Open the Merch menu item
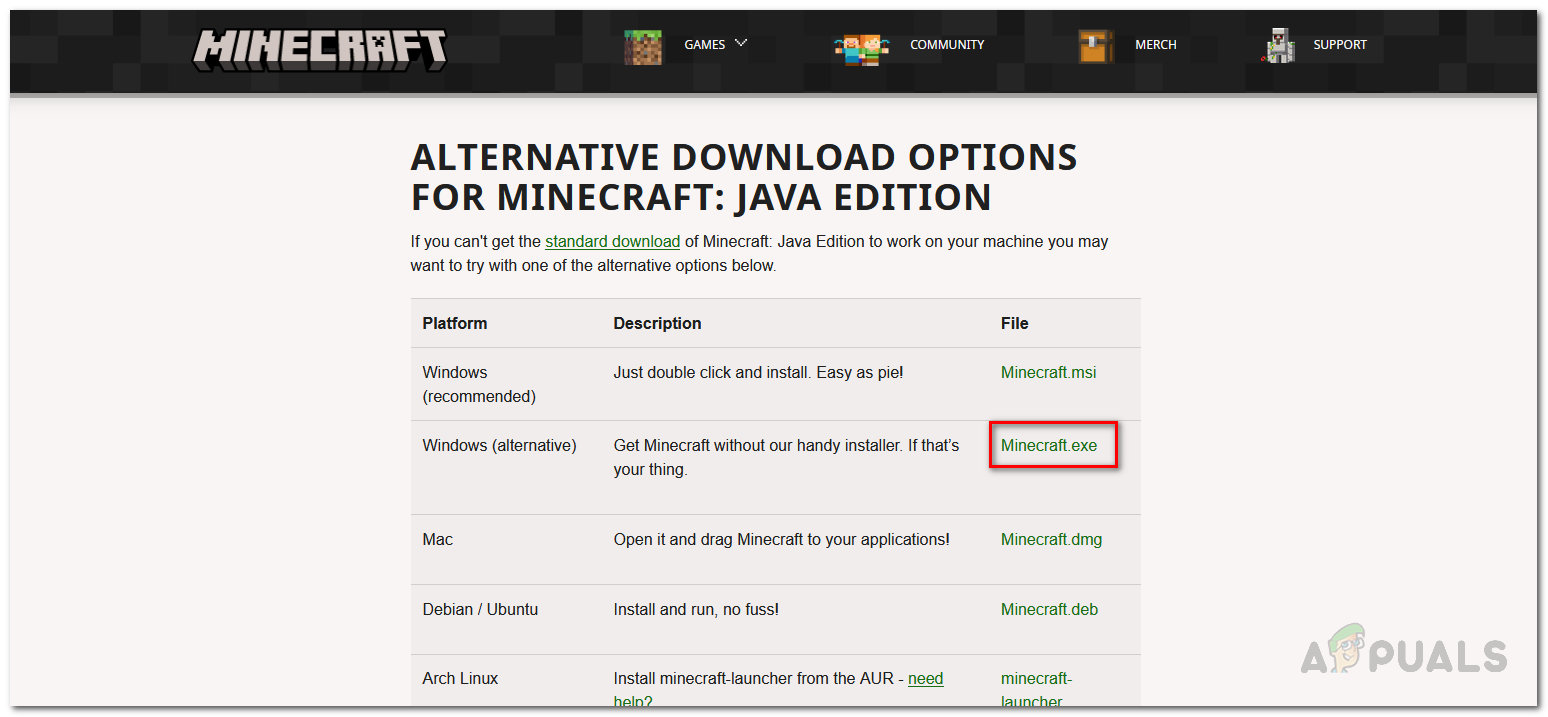This screenshot has height=717, width=1548. pyautogui.click(x=1155, y=44)
